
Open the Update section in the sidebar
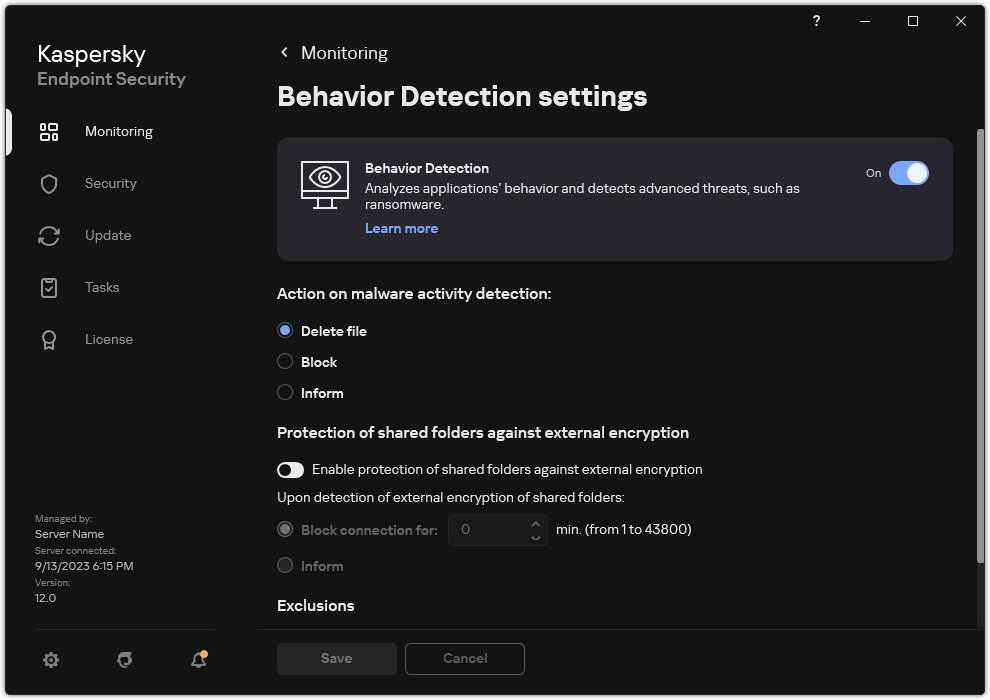pyautogui.click(x=106, y=235)
